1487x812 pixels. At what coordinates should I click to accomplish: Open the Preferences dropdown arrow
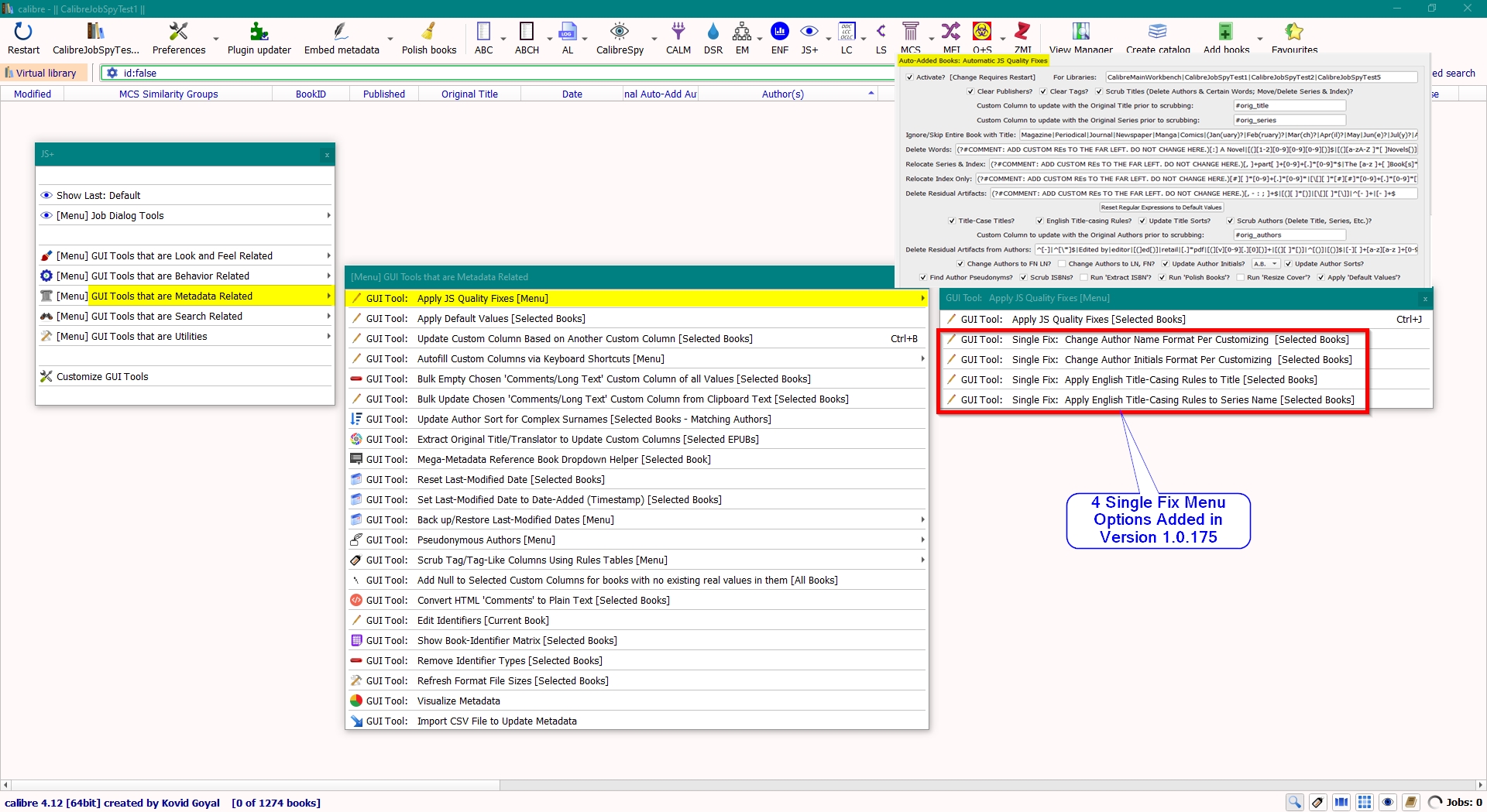[216, 39]
